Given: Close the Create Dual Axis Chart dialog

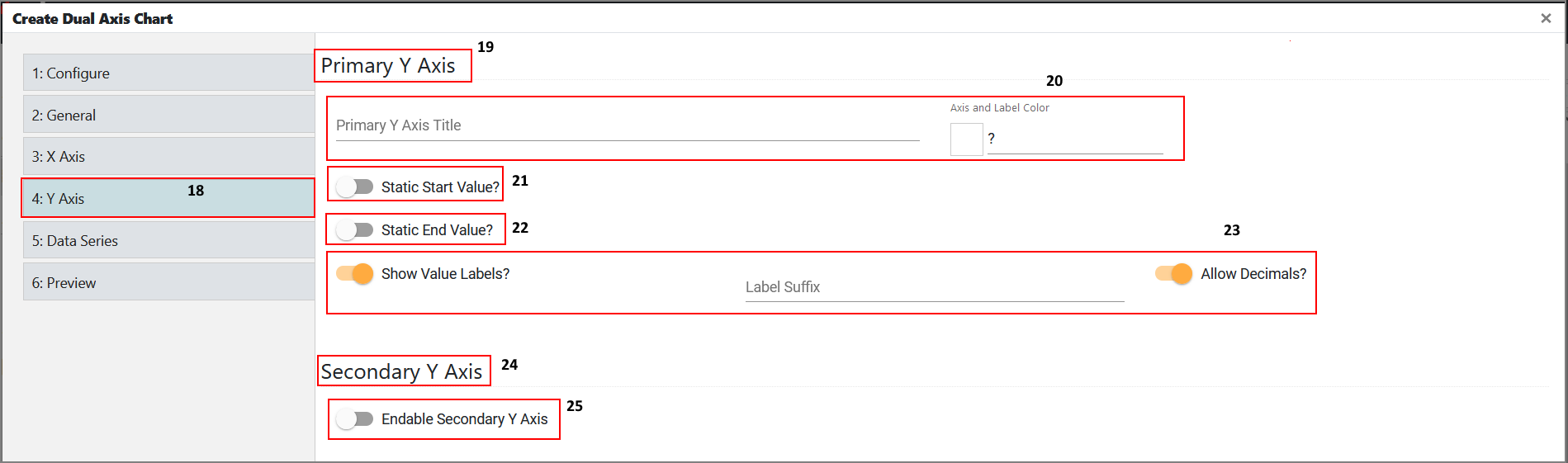Looking at the screenshot, I should click(x=1546, y=18).
